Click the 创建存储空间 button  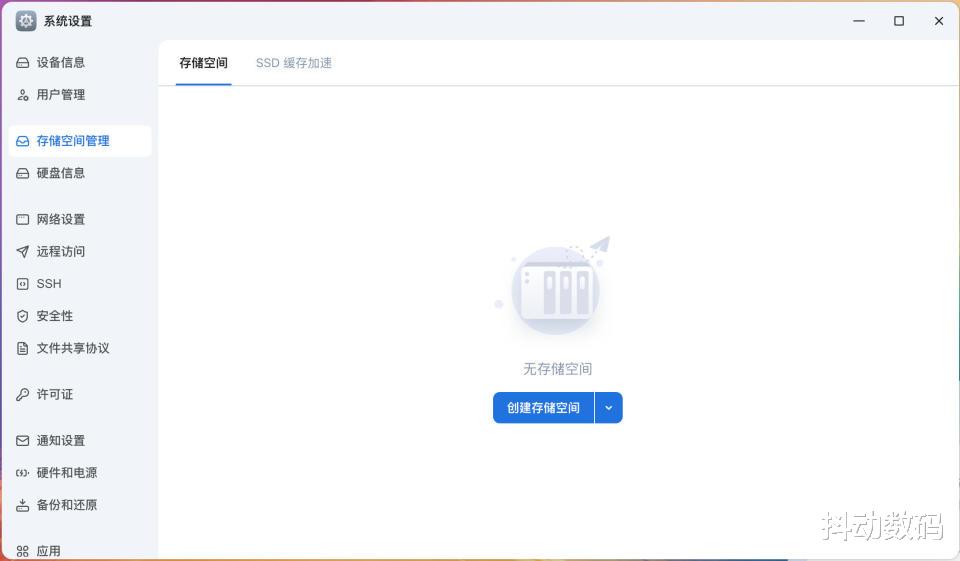544,408
